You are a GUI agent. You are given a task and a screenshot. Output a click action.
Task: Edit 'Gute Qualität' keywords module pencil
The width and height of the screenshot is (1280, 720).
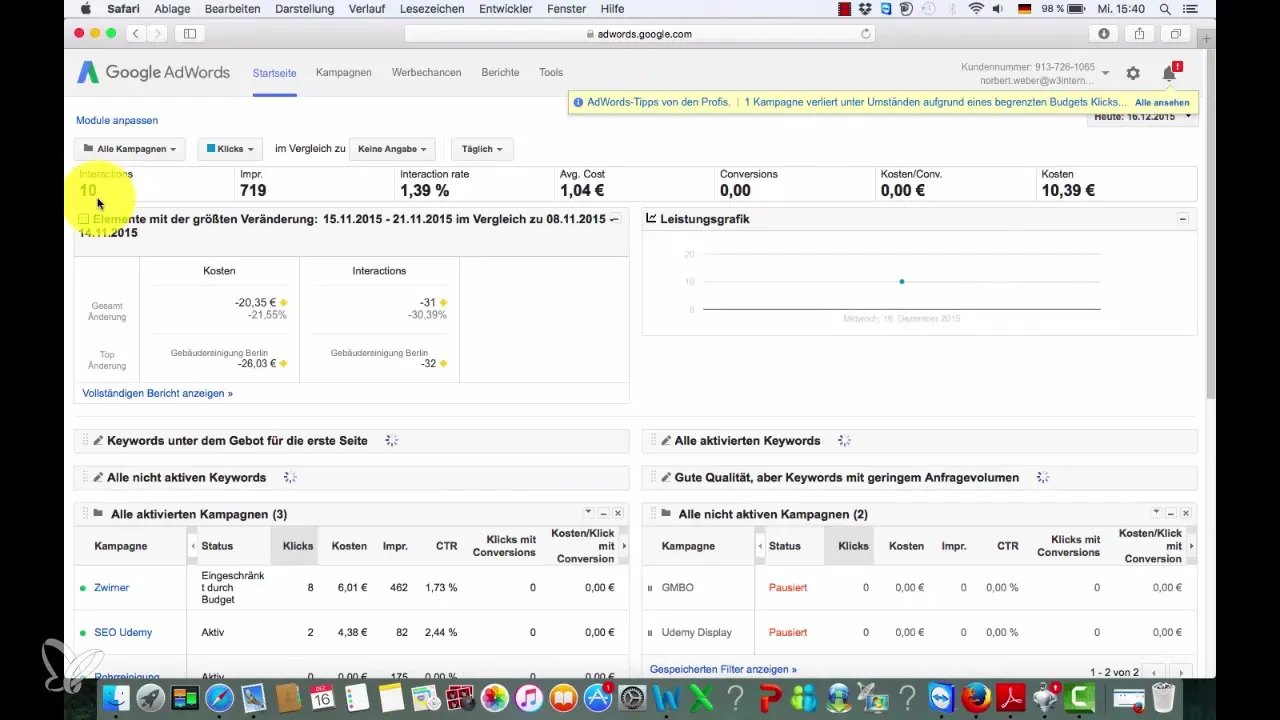[x=666, y=478]
